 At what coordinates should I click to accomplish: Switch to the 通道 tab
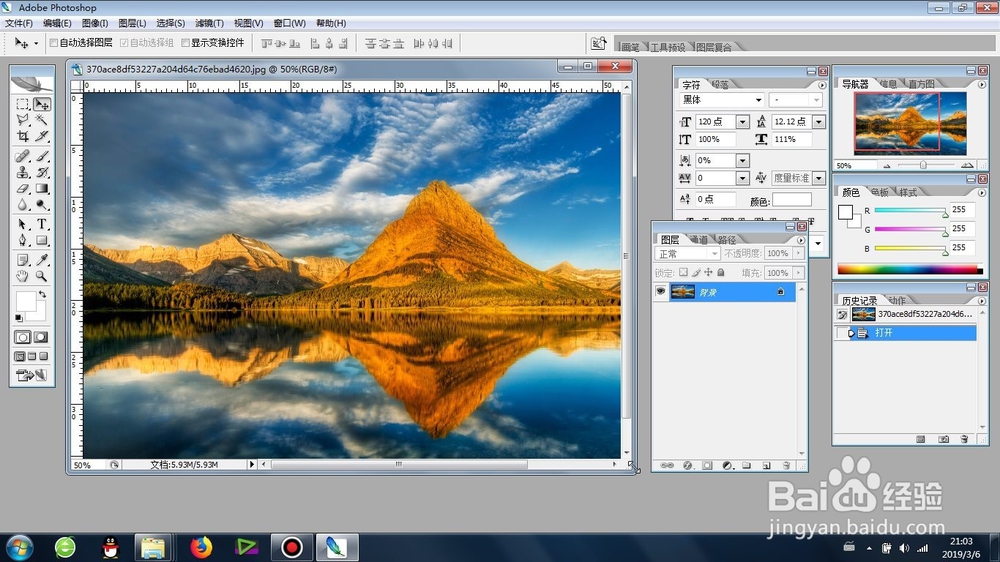click(x=699, y=240)
